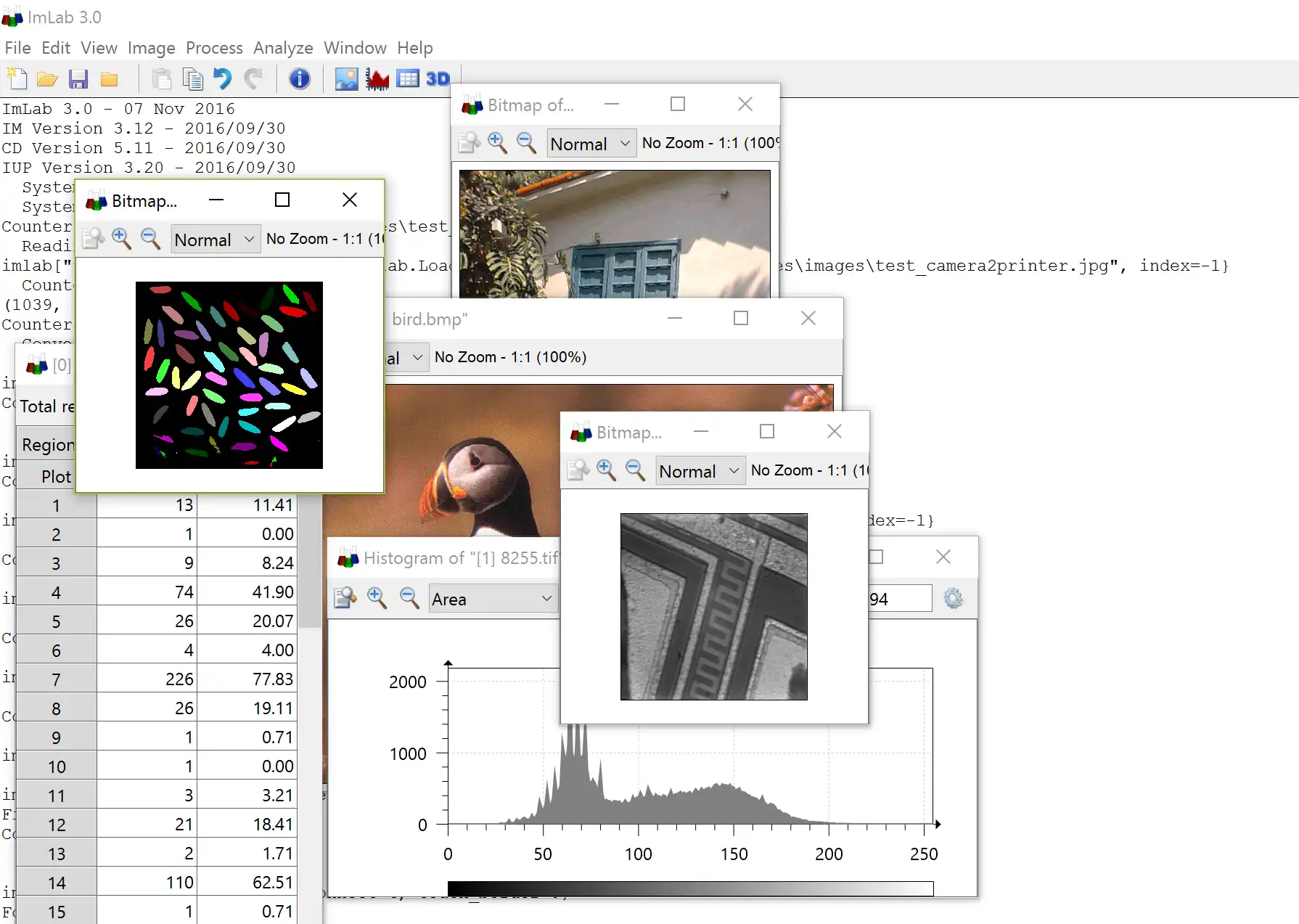Open the Process menu
The image size is (1299, 924).
[x=214, y=48]
